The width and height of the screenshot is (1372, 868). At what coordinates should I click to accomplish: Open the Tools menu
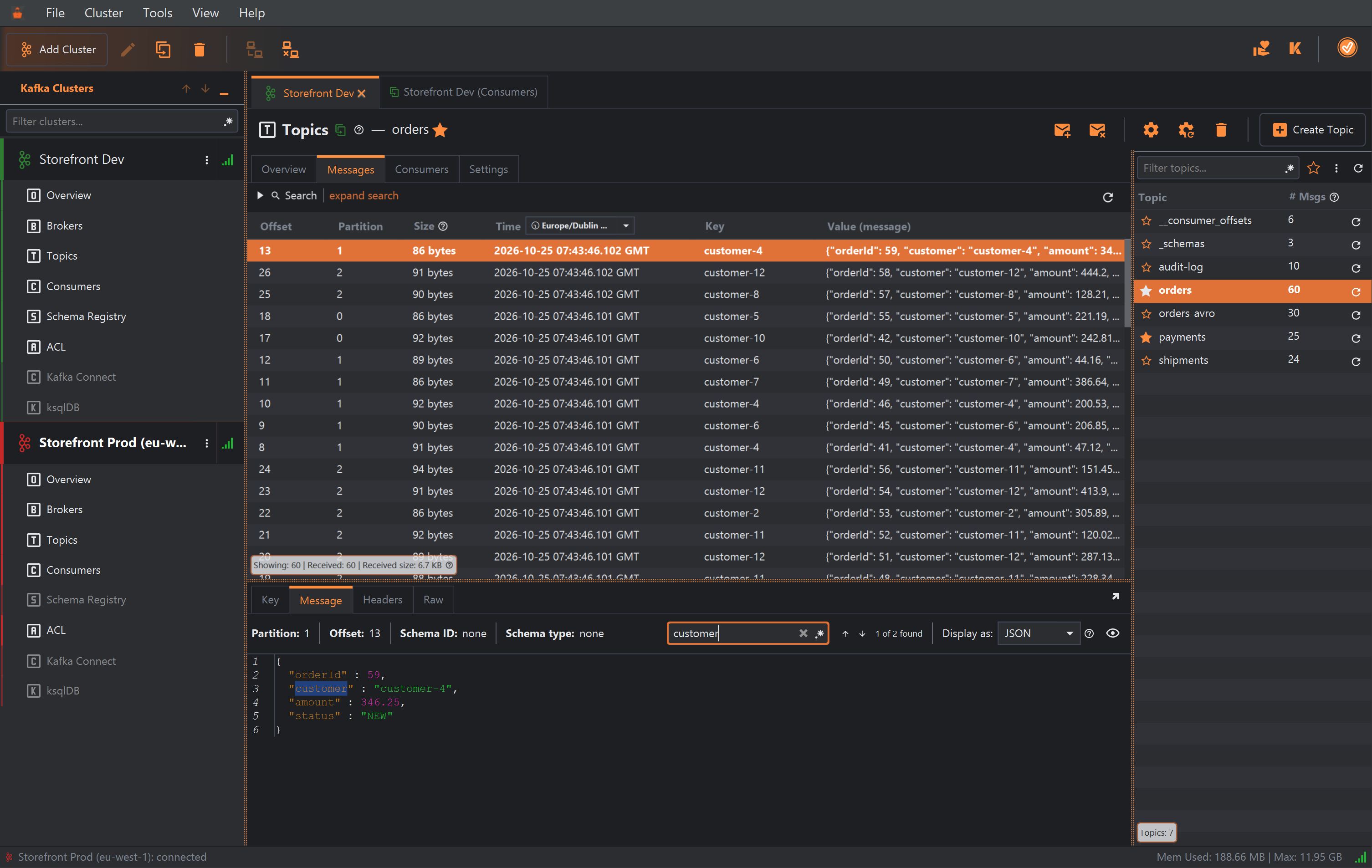pyautogui.click(x=157, y=13)
